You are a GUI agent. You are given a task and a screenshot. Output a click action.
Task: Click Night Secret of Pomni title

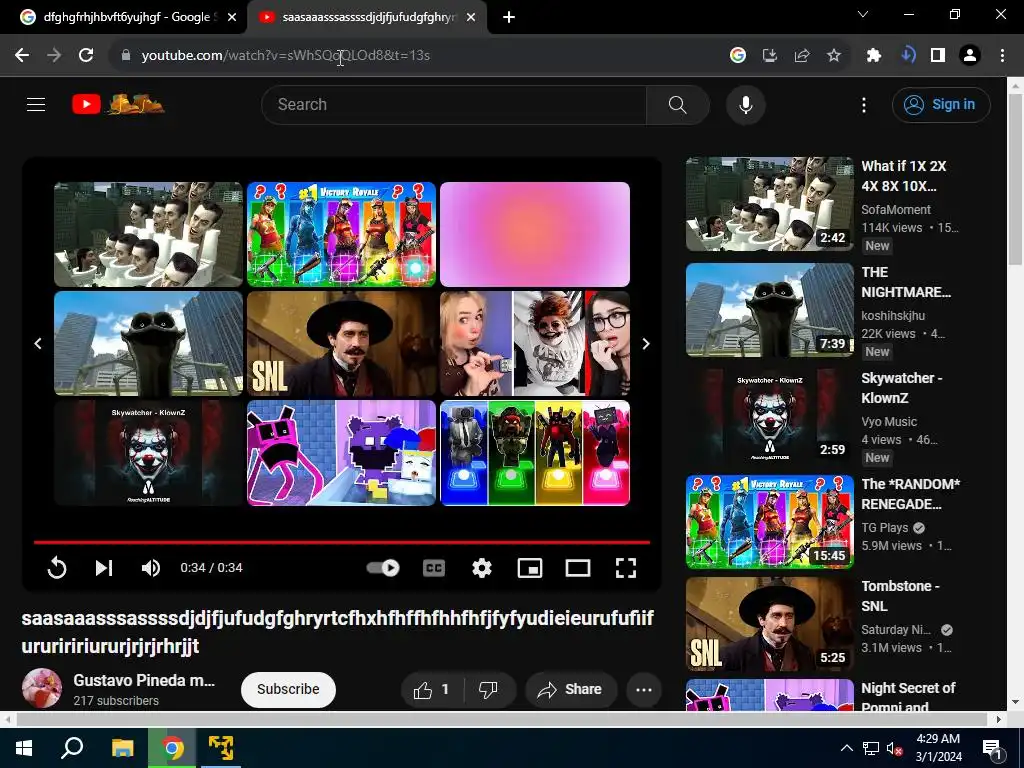tap(908, 697)
